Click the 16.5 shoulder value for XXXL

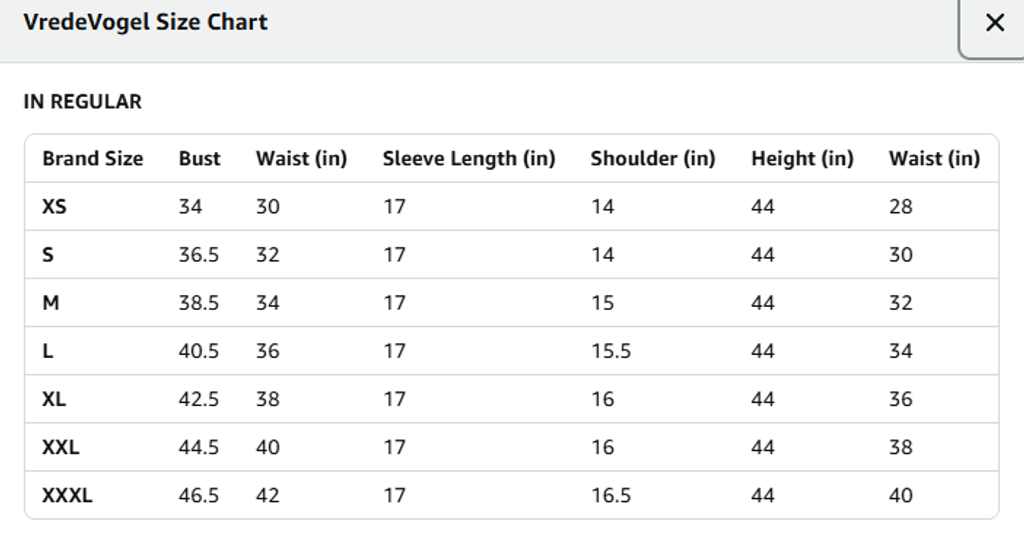[610, 495]
